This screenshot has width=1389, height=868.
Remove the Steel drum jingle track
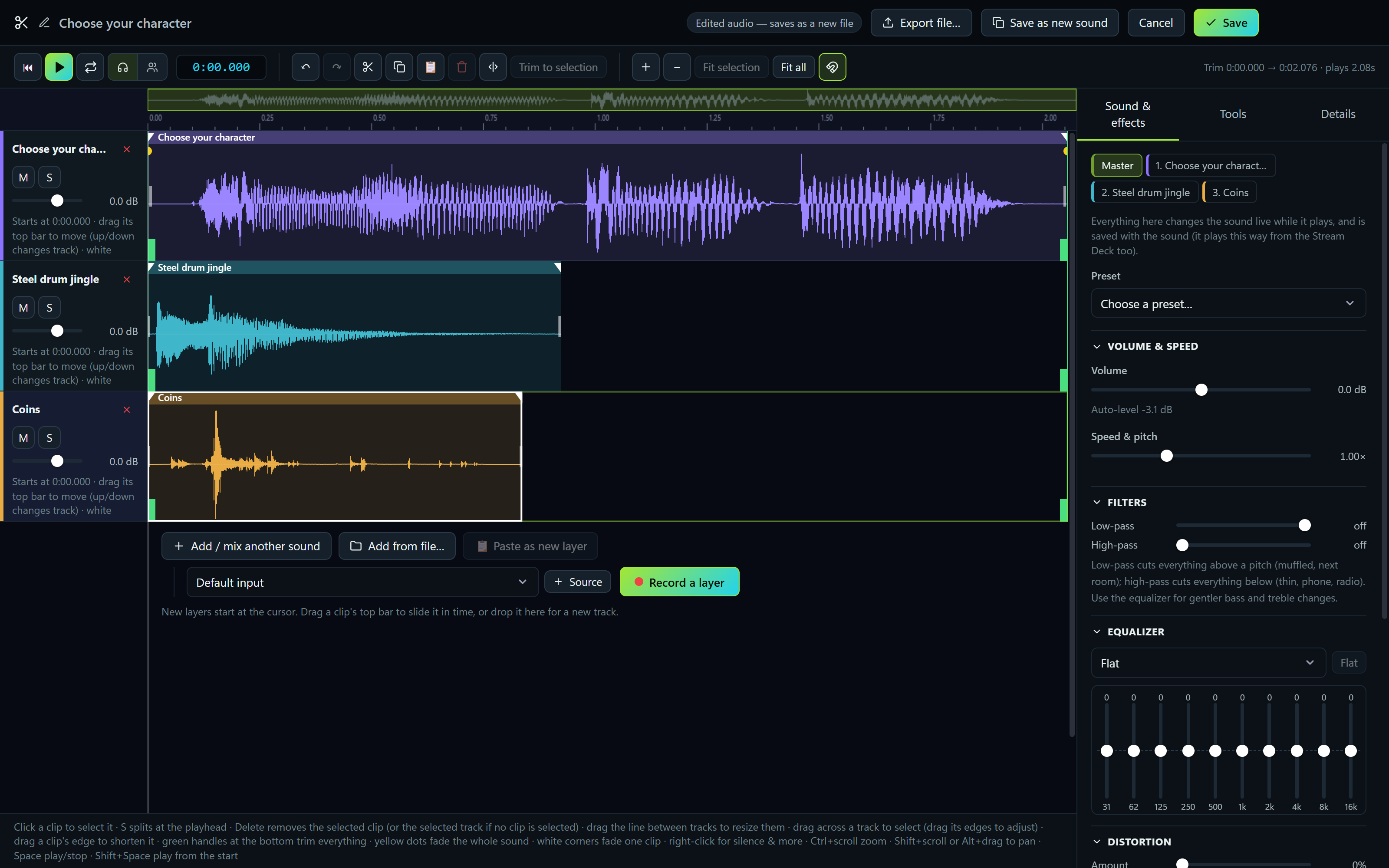point(127,279)
